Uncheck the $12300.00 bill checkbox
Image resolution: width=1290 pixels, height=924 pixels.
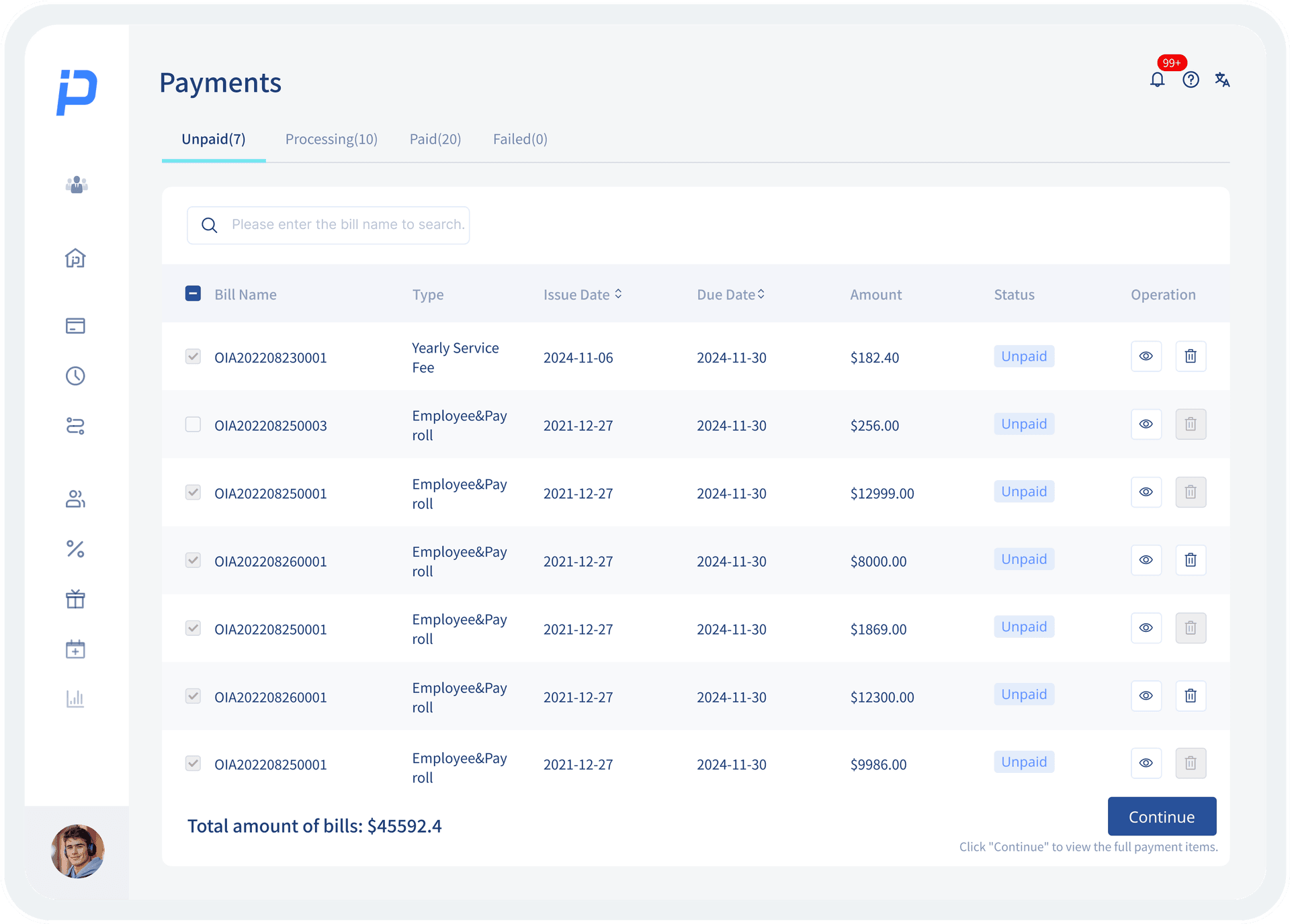[193, 696]
